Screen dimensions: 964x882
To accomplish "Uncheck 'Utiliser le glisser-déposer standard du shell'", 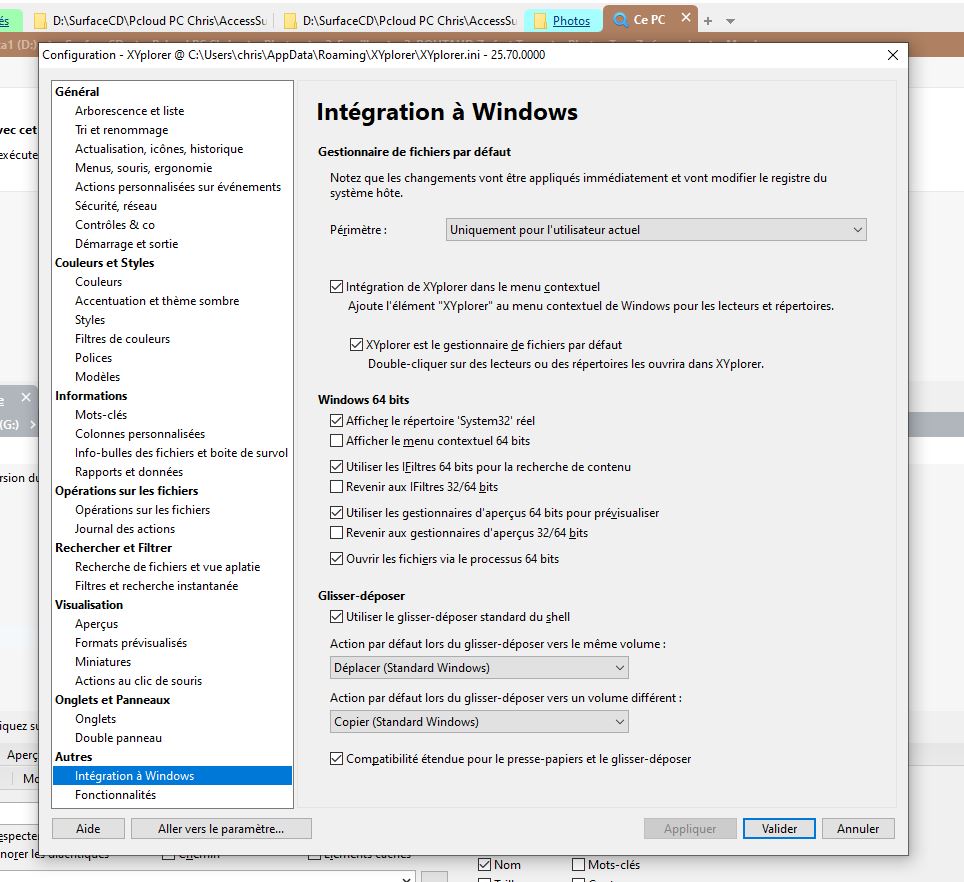I will 338,616.
